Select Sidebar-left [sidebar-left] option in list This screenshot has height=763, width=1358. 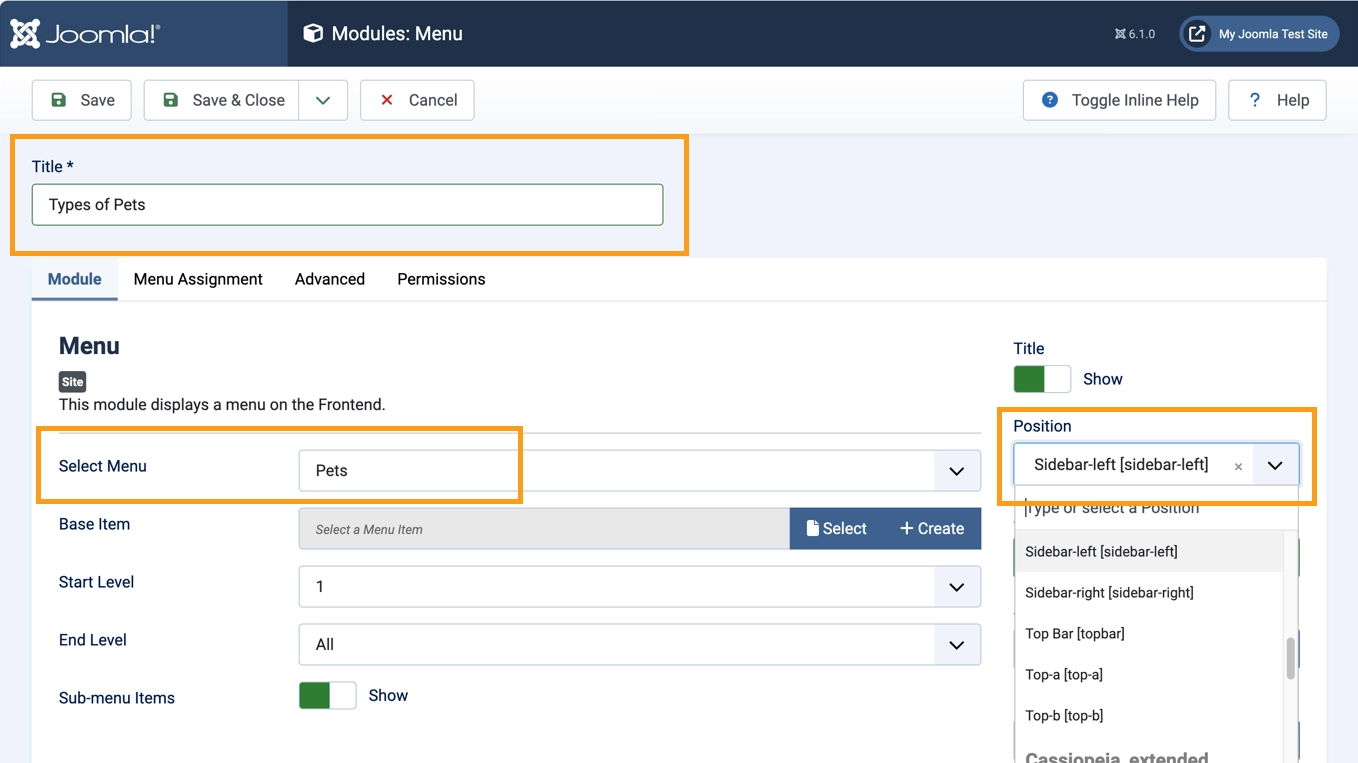1149,551
